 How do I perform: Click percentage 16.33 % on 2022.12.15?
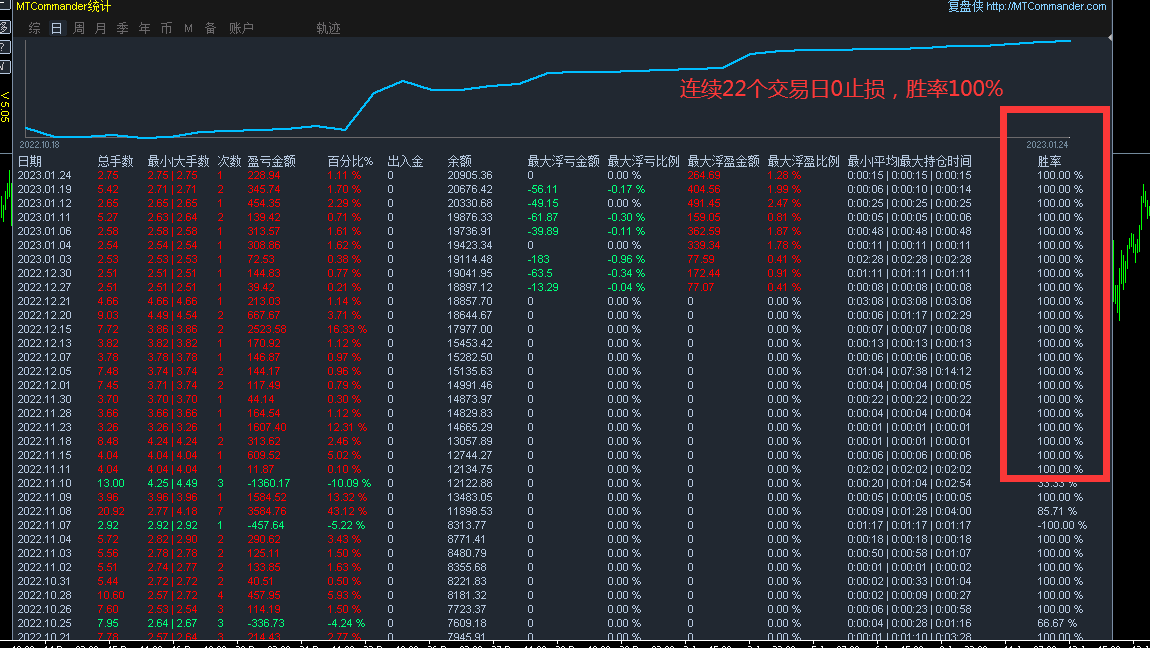(348, 329)
